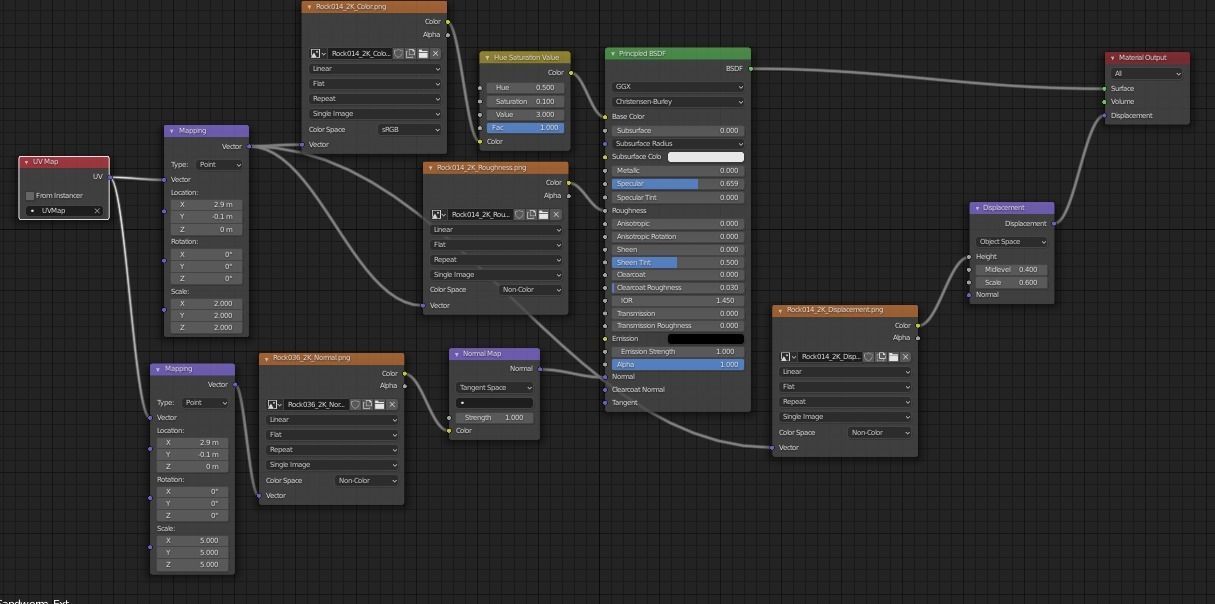Collapse the Displacement node header
Viewport: 1215px width, 604px height.
977,207
